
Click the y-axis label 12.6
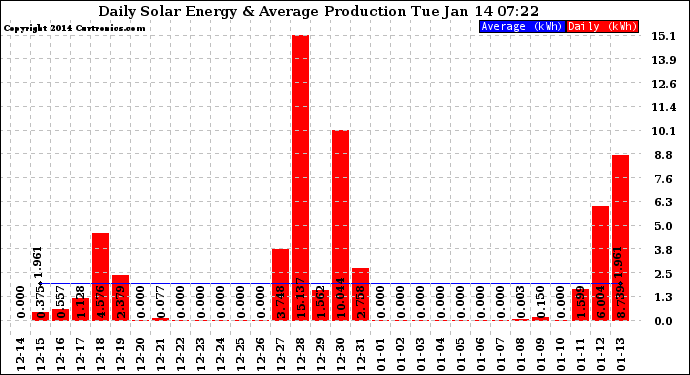663,84
